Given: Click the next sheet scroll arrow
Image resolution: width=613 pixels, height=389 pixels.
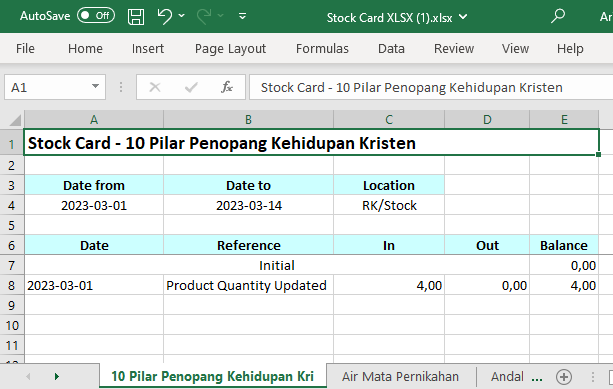Looking at the screenshot, I should (57, 376).
